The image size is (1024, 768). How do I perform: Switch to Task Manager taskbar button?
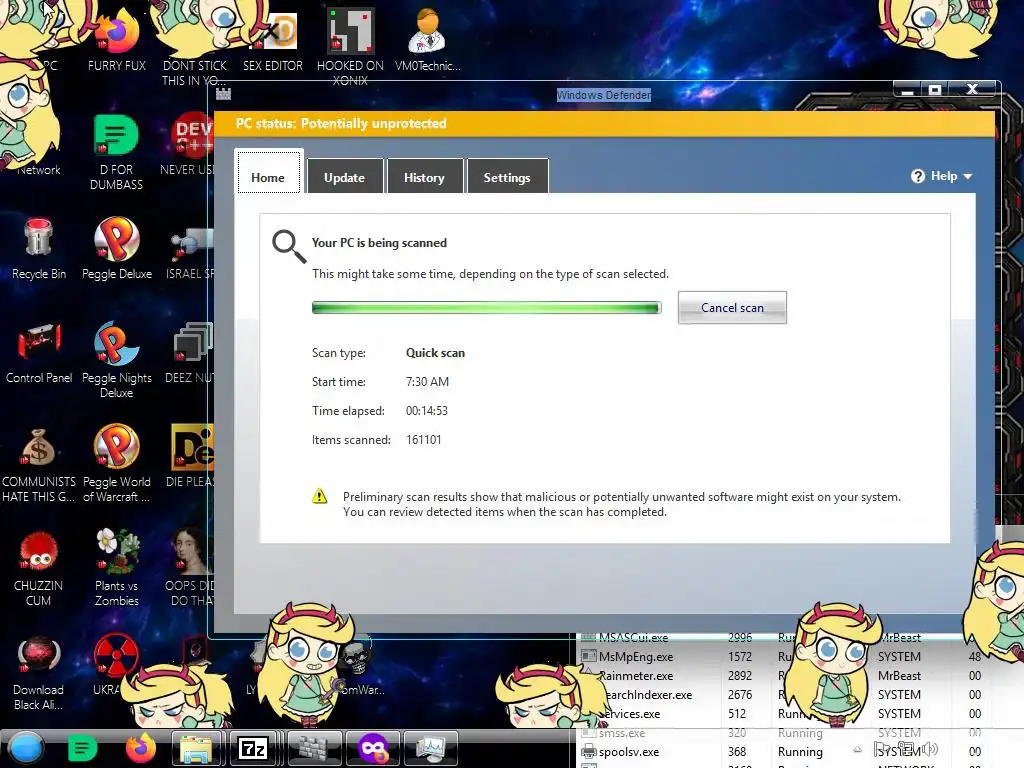[x=430, y=749]
